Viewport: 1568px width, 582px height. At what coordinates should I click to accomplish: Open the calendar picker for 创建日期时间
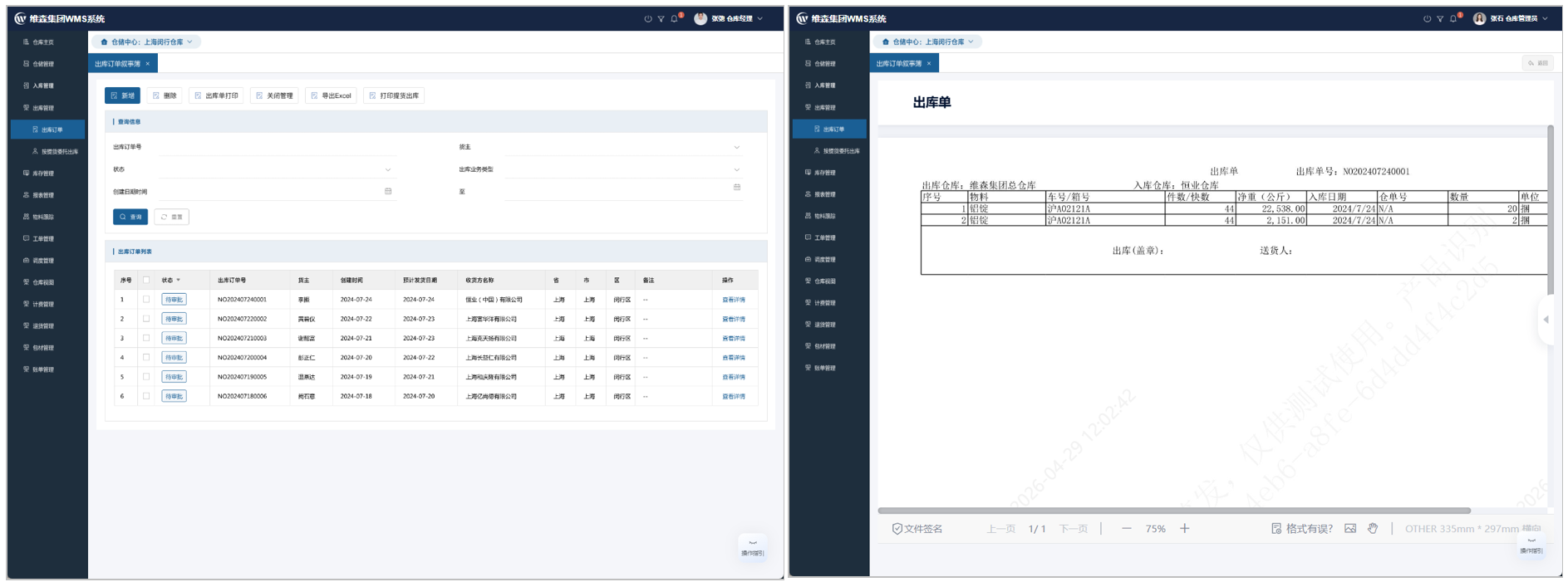click(387, 191)
